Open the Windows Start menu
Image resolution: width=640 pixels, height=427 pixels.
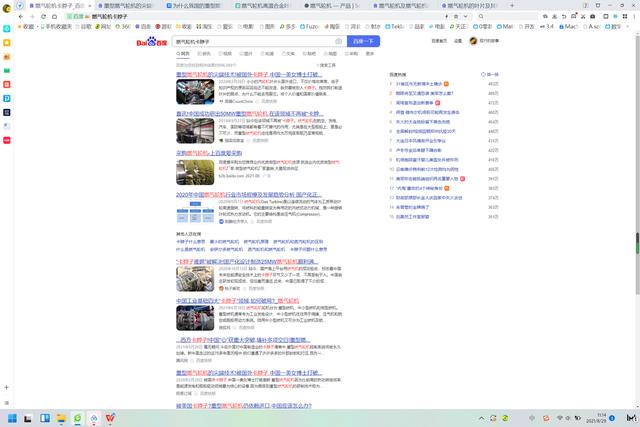[x=12, y=418]
